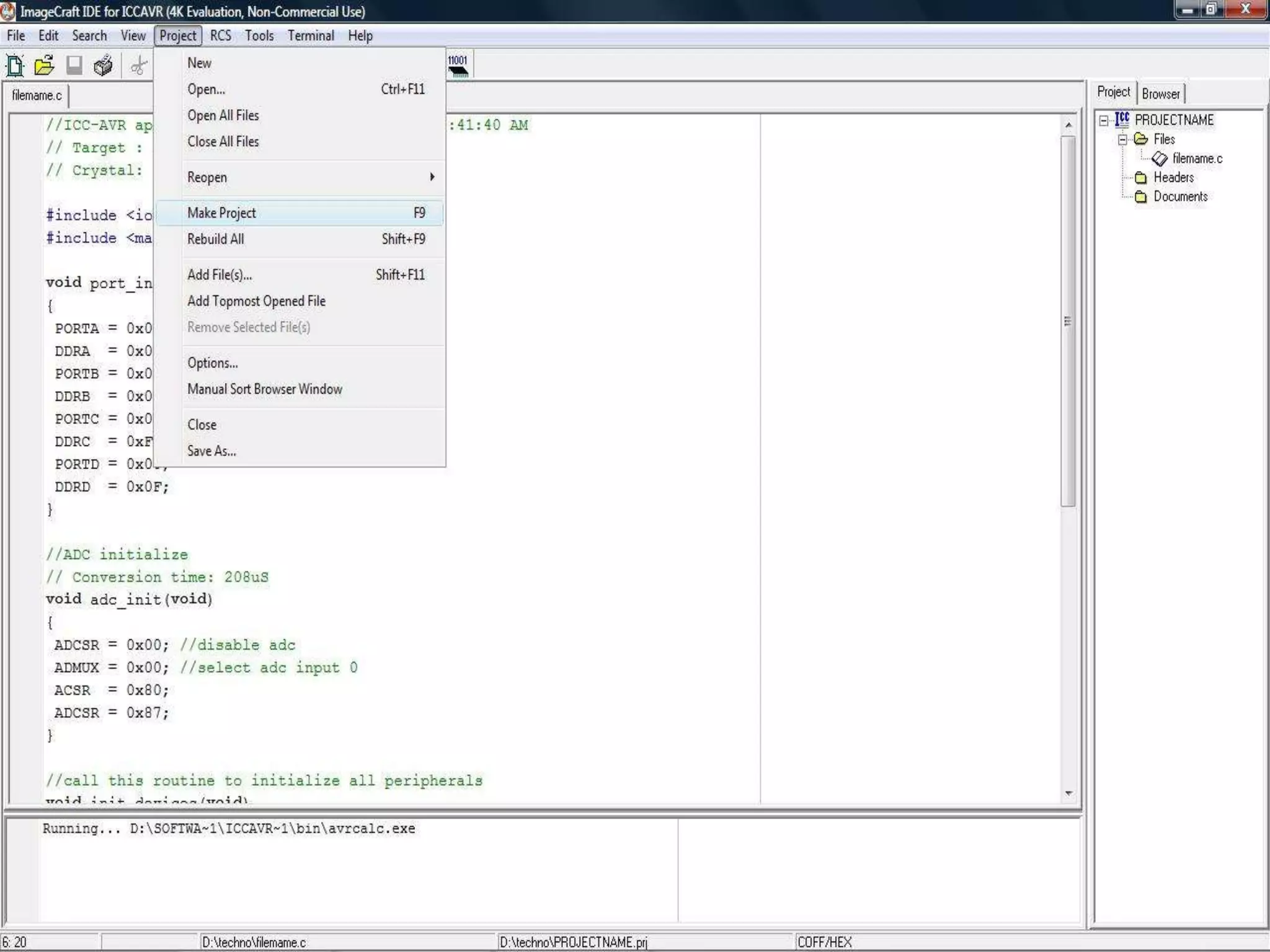
Task: Choose Add File(s)...
Action: (300, 275)
